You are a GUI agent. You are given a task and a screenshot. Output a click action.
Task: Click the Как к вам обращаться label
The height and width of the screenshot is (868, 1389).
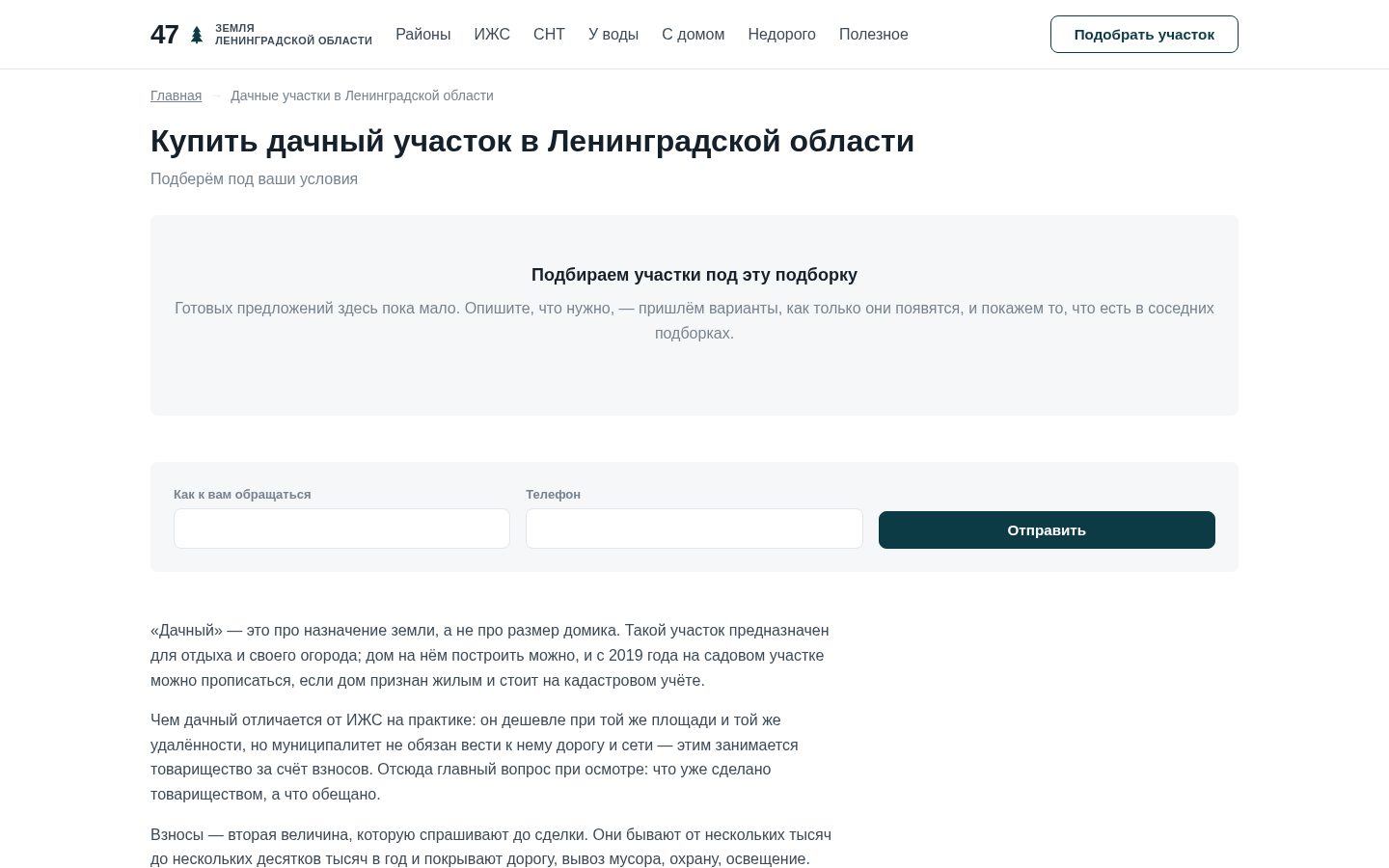242,494
